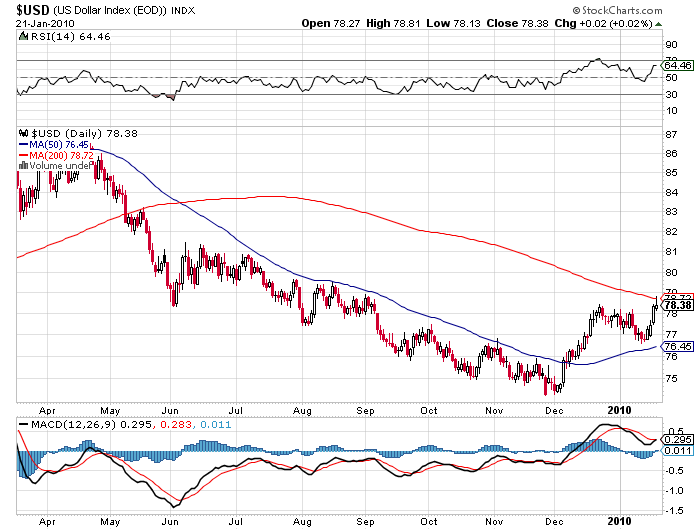Click the 78.38 last price tag
Screen dimensions: 700x530
click(x=678, y=305)
